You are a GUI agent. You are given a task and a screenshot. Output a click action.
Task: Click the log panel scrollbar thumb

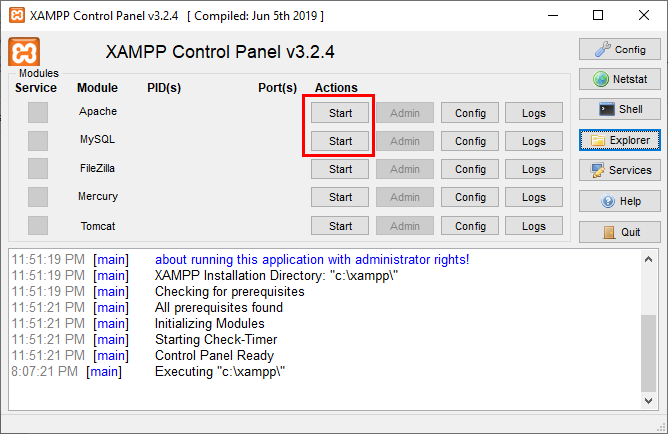click(x=648, y=353)
